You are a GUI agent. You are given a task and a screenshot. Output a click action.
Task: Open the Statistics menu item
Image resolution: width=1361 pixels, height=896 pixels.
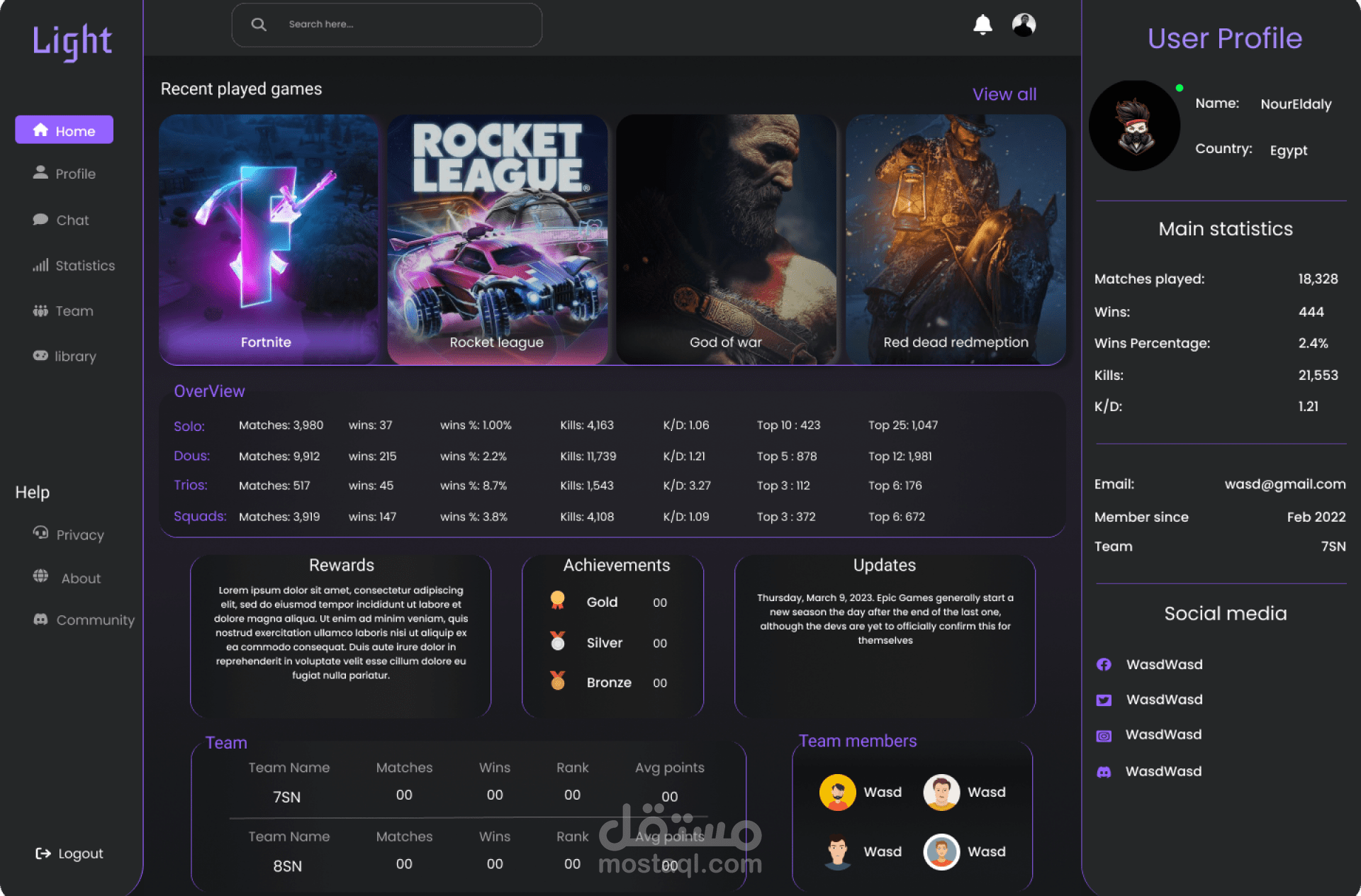(74, 265)
